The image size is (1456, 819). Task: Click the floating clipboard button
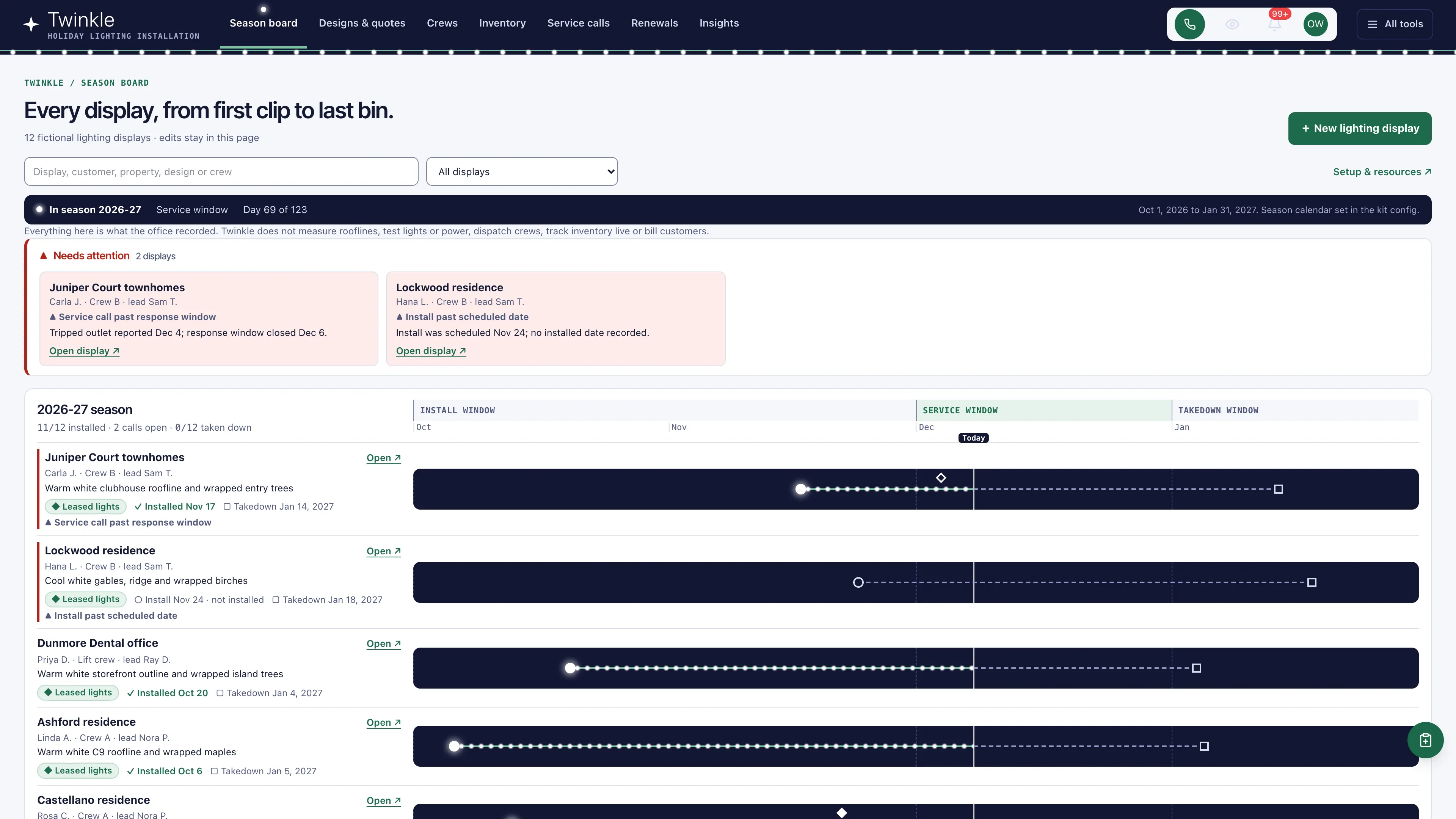coord(1425,740)
